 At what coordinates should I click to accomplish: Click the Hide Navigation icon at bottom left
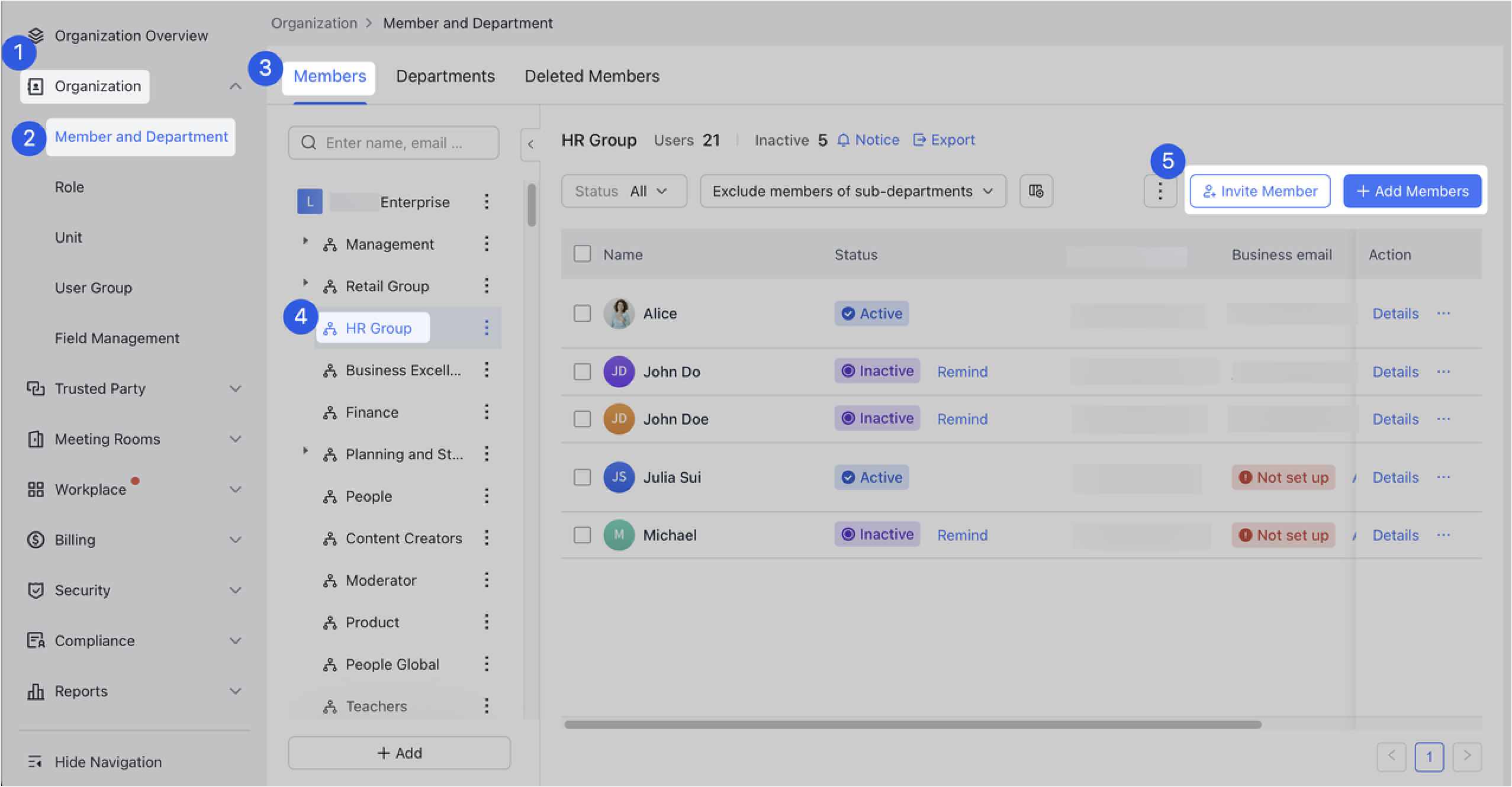[x=36, y=762]
